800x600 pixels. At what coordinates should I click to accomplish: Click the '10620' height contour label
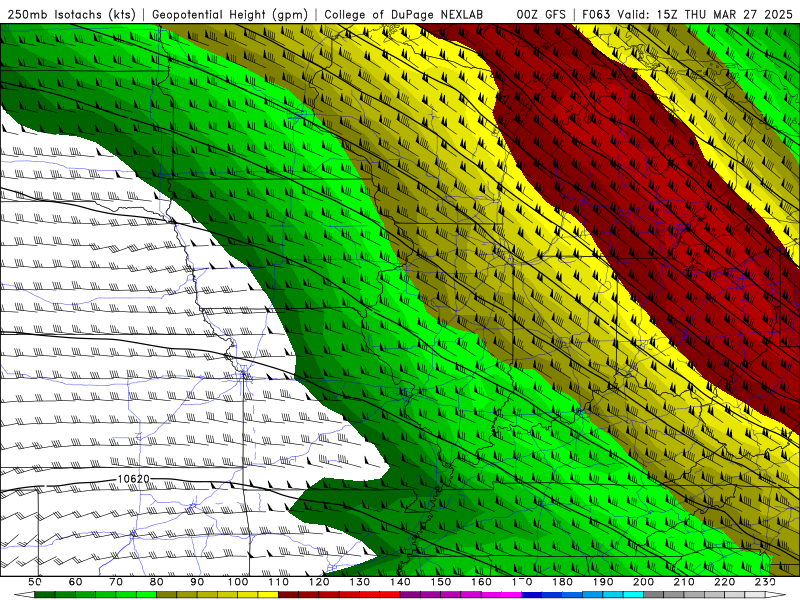[x=133, y=479]
